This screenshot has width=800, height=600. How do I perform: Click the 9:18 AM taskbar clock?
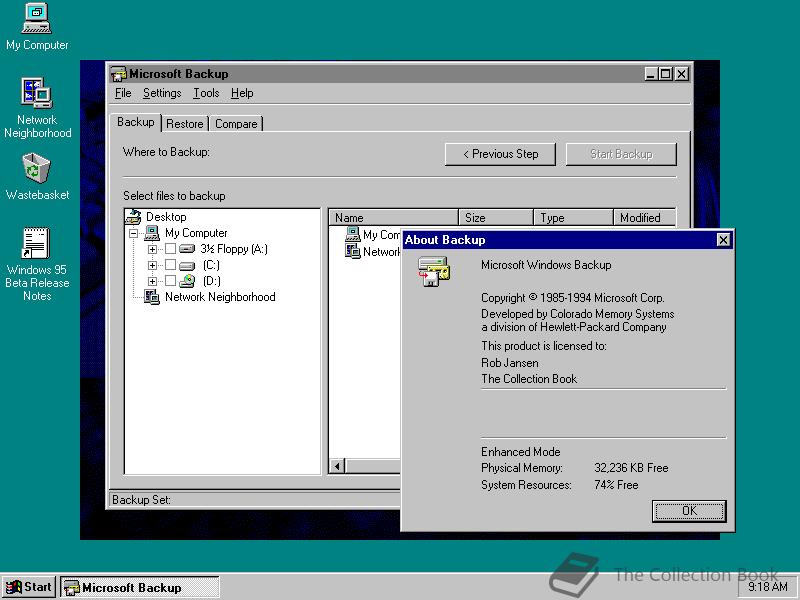pos(767,587)
